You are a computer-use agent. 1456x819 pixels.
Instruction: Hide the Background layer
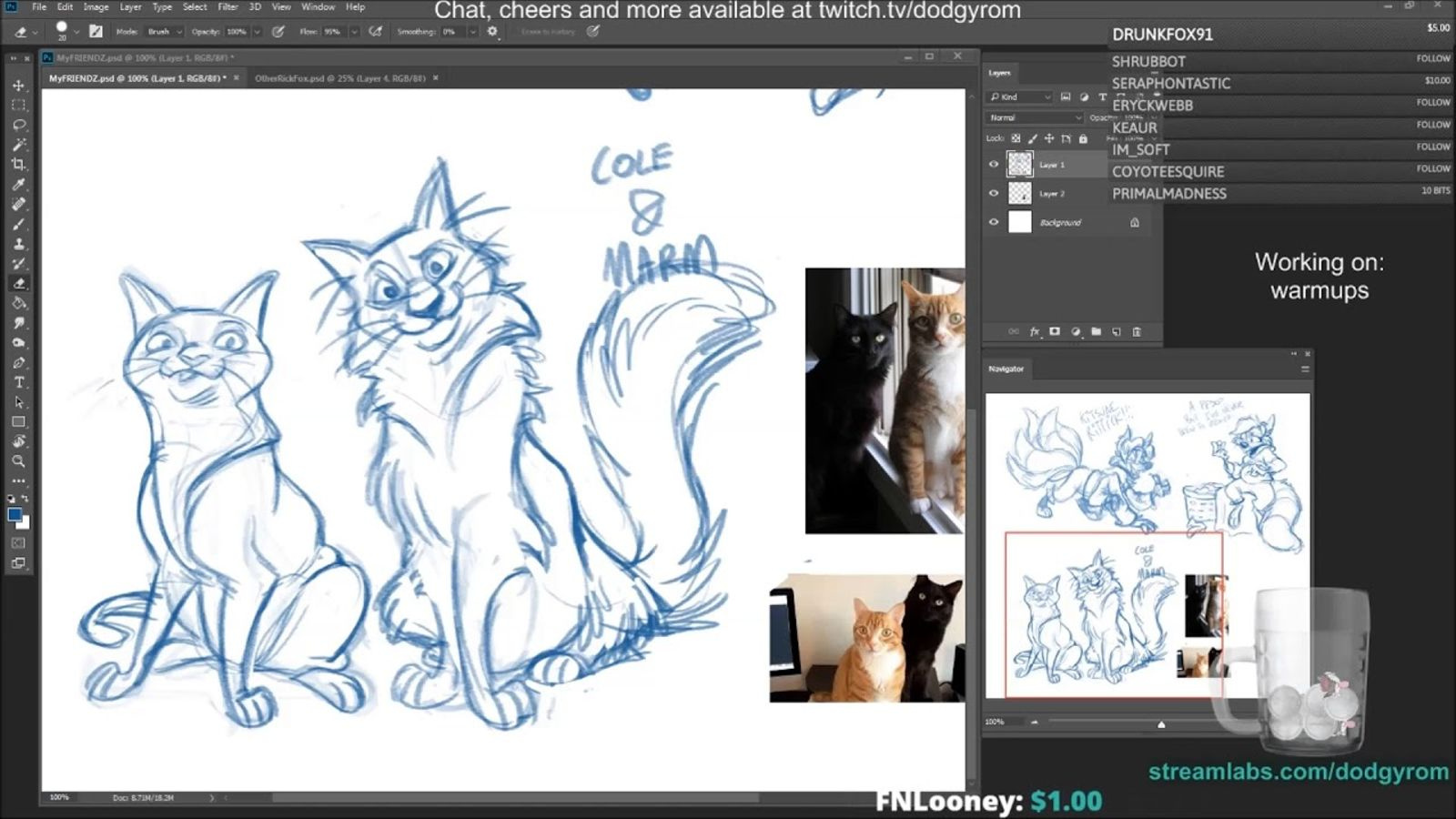(x=994, y=222)
